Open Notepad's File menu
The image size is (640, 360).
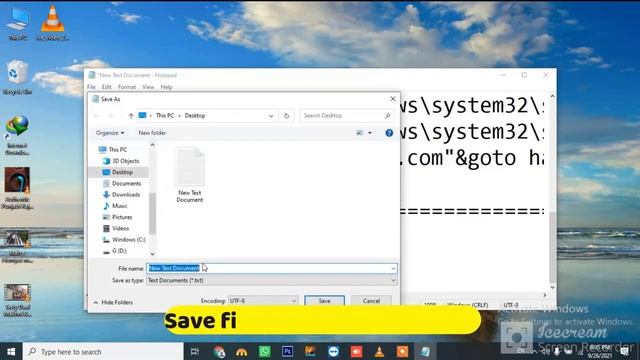[x=91, y=87]
